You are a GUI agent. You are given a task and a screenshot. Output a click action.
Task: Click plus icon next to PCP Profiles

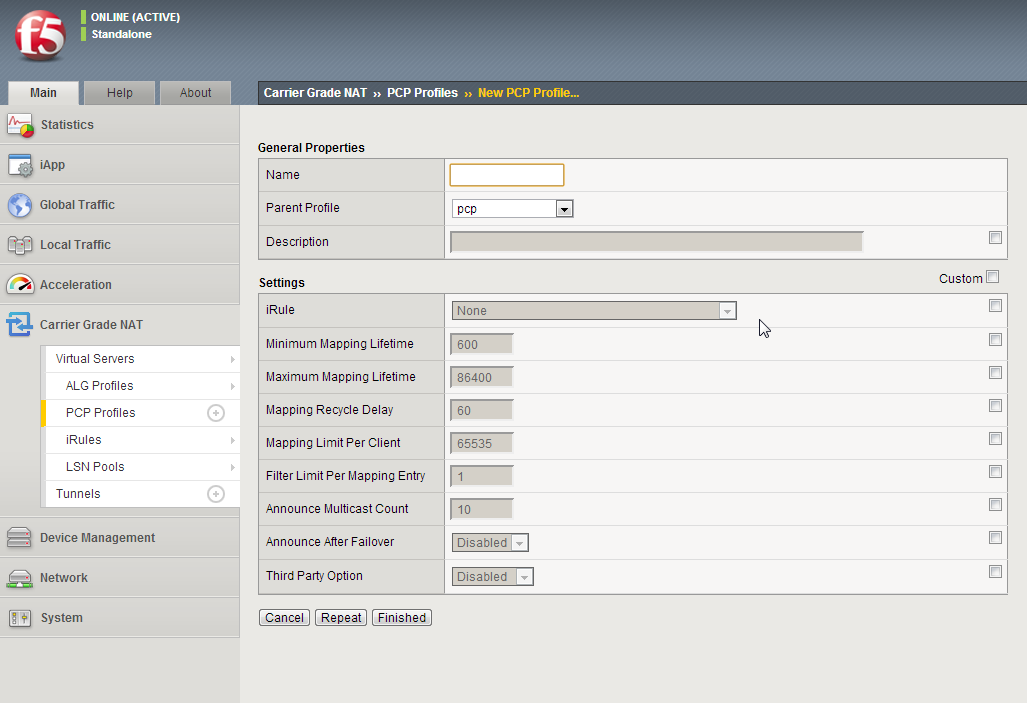(x=215, y=413)
